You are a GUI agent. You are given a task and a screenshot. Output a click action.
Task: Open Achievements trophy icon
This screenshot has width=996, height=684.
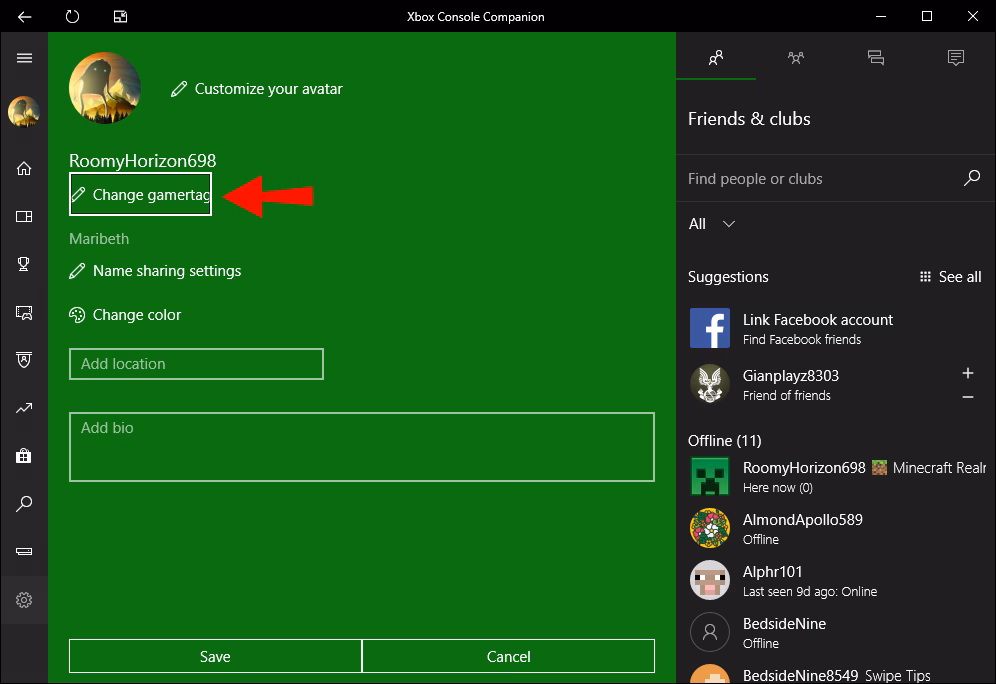pyautogui.click(x=24, y=264)
